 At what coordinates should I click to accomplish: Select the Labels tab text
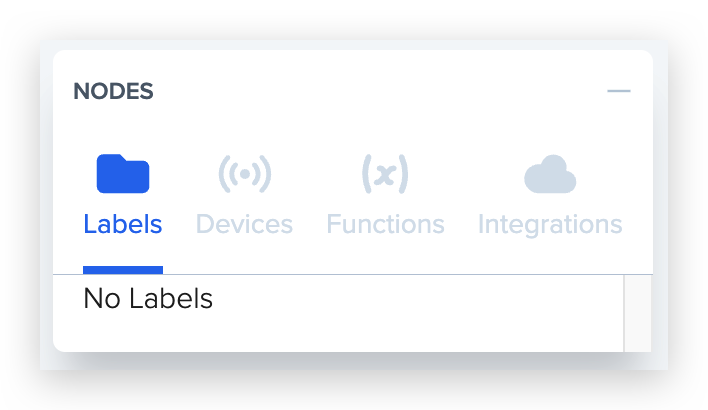[123, 224]
